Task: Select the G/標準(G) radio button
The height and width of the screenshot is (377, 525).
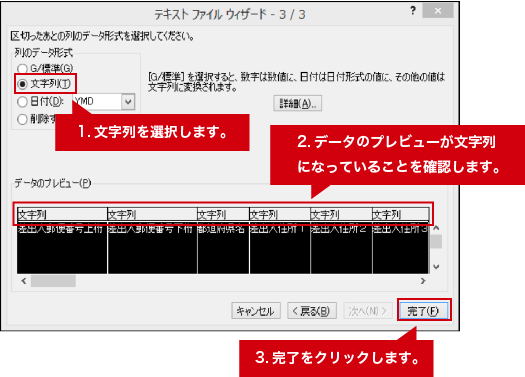Action: pos(22,69)
